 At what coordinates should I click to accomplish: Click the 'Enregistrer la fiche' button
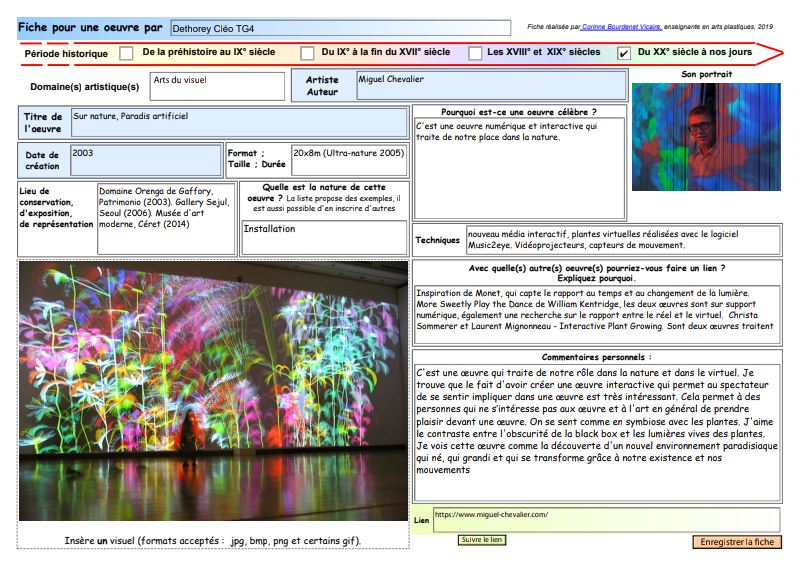737,542
